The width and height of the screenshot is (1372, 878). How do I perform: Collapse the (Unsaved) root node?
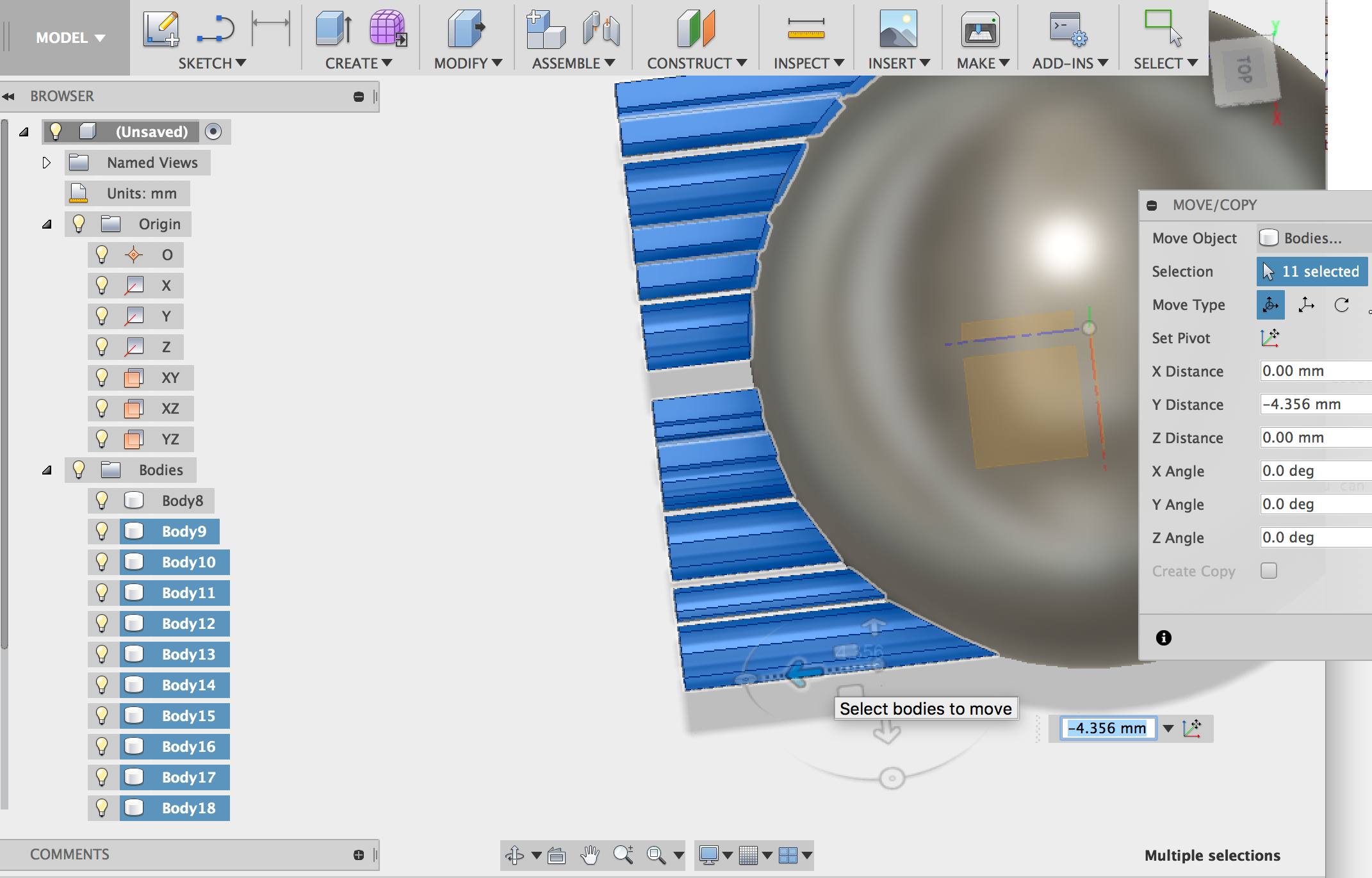pyautogui.click(x=24, y=132)
